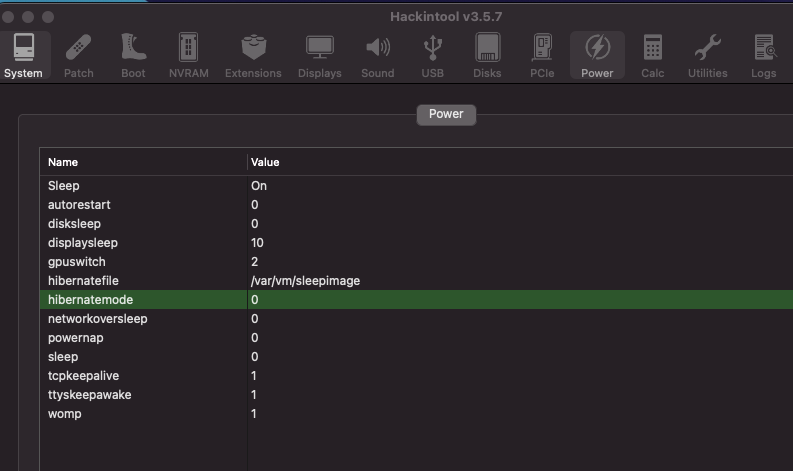
Task: Open the Calc calculator section
Action: coord(652,55)
